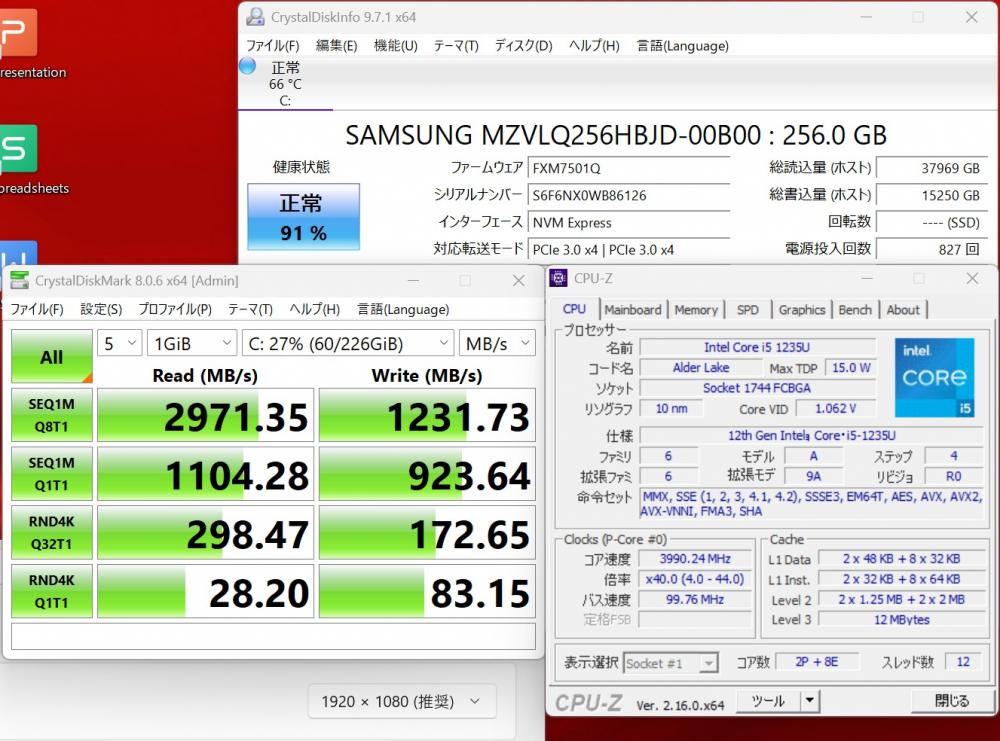Open the test size dropdown showing 1GiB
The height and width of the screenshot is (741, 1000).
click(192, 343)
